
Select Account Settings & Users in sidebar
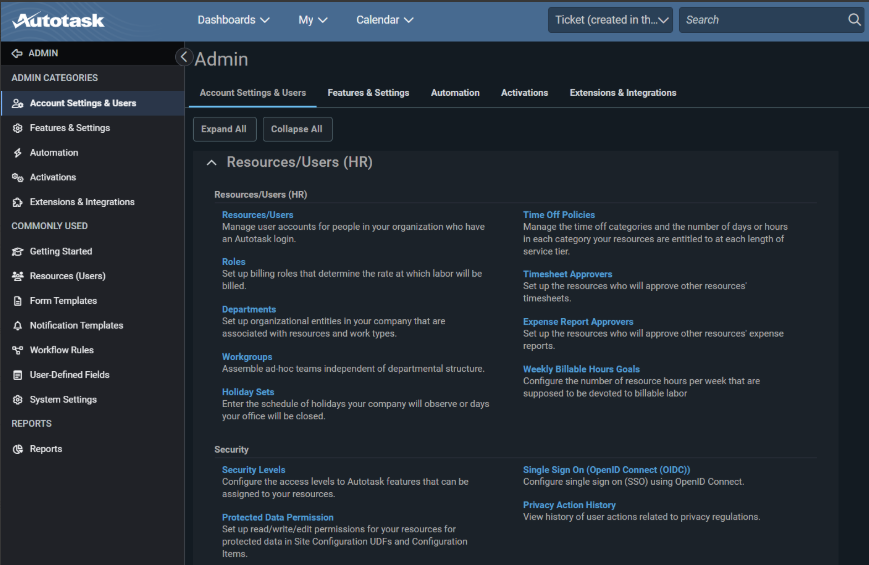tap(92, 103)
